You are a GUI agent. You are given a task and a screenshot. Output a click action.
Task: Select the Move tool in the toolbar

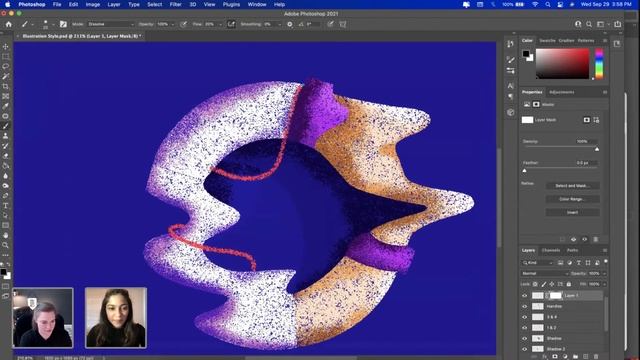tap(6, 47)
